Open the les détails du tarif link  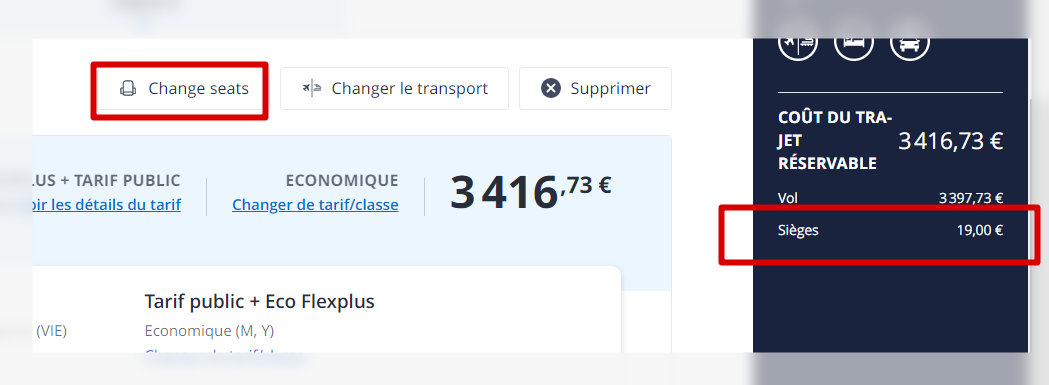click(x=106, y=204)
